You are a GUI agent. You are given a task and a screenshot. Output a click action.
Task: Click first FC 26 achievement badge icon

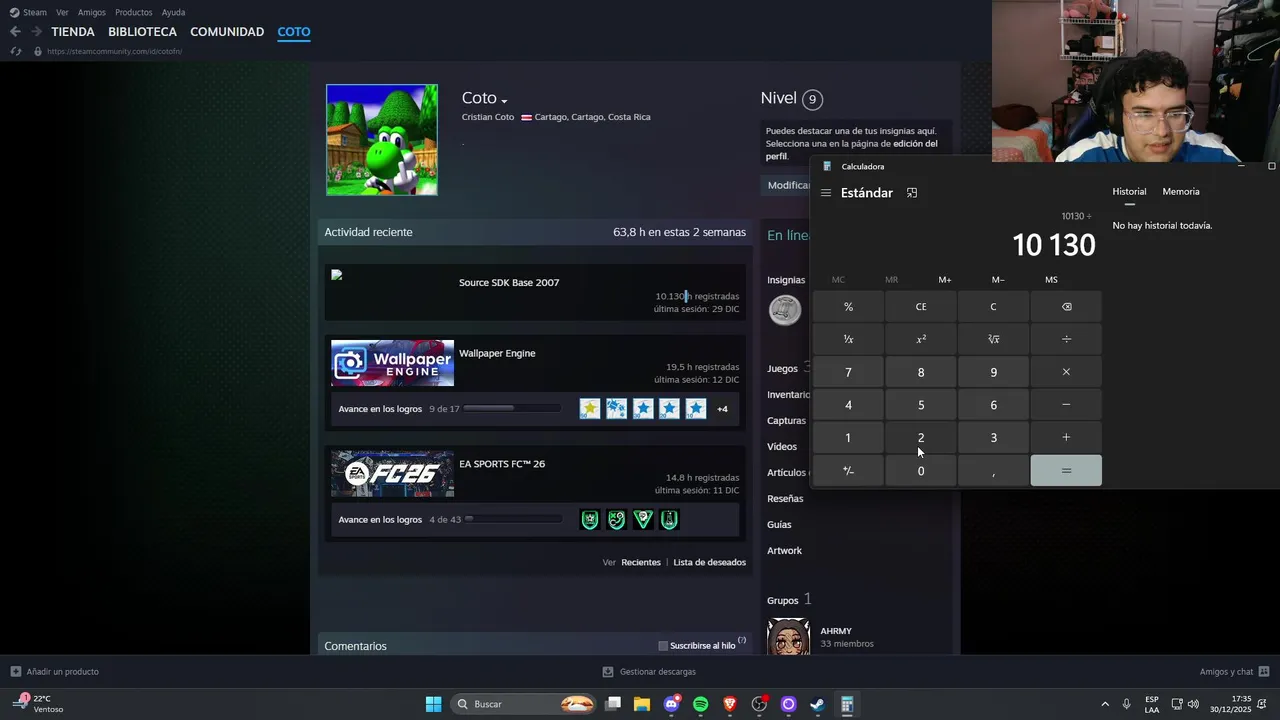click(x=590, y=520)
